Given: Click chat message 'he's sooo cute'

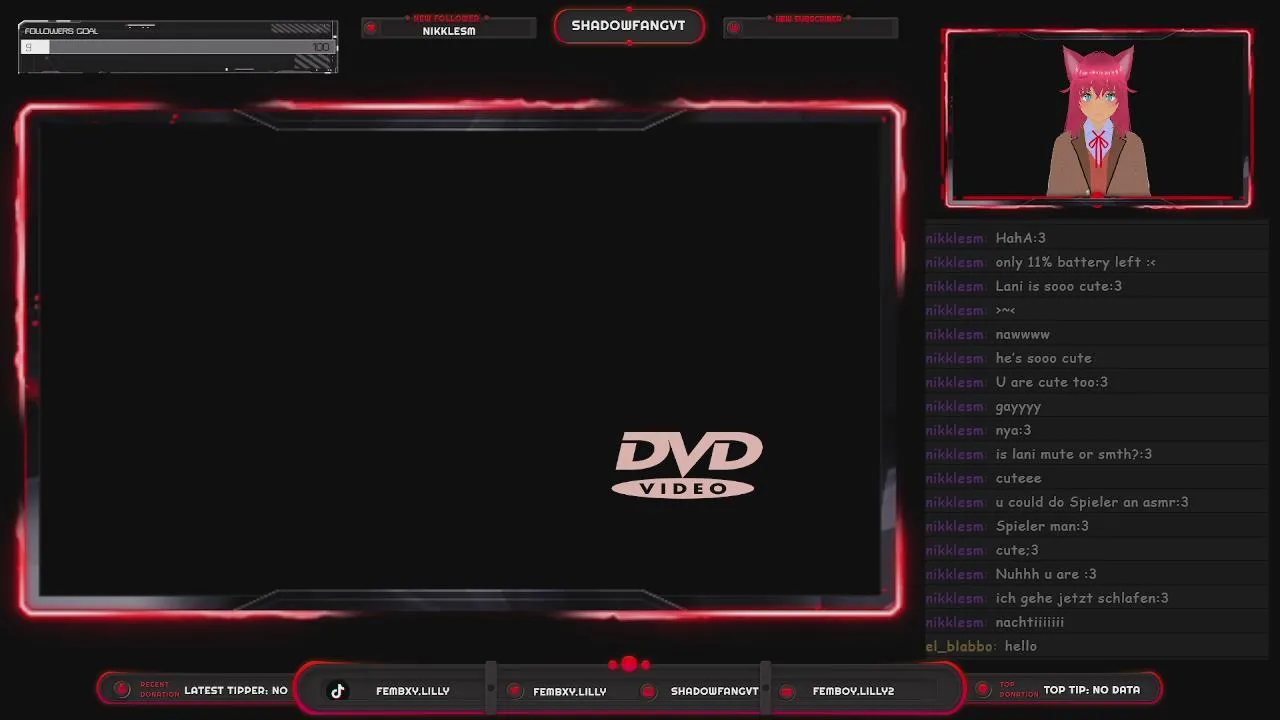Looking at the screenshot, I should [1043, 358].
